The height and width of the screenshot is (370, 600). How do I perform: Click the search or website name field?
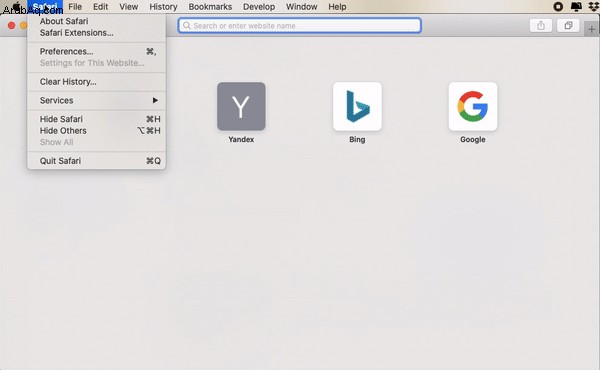pos(300,26)
